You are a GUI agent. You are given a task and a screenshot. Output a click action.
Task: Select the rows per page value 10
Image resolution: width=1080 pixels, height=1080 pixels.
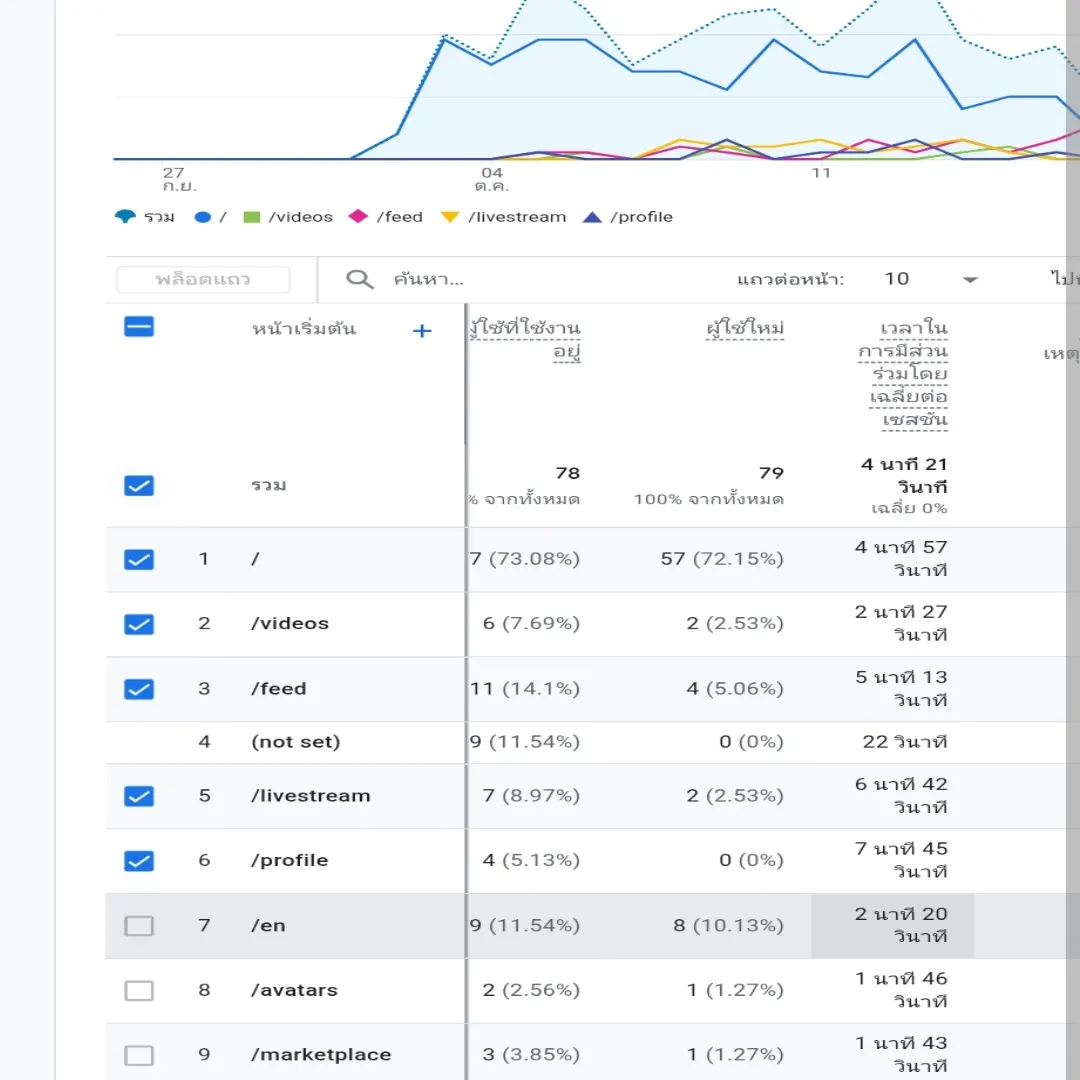point(897,279)
